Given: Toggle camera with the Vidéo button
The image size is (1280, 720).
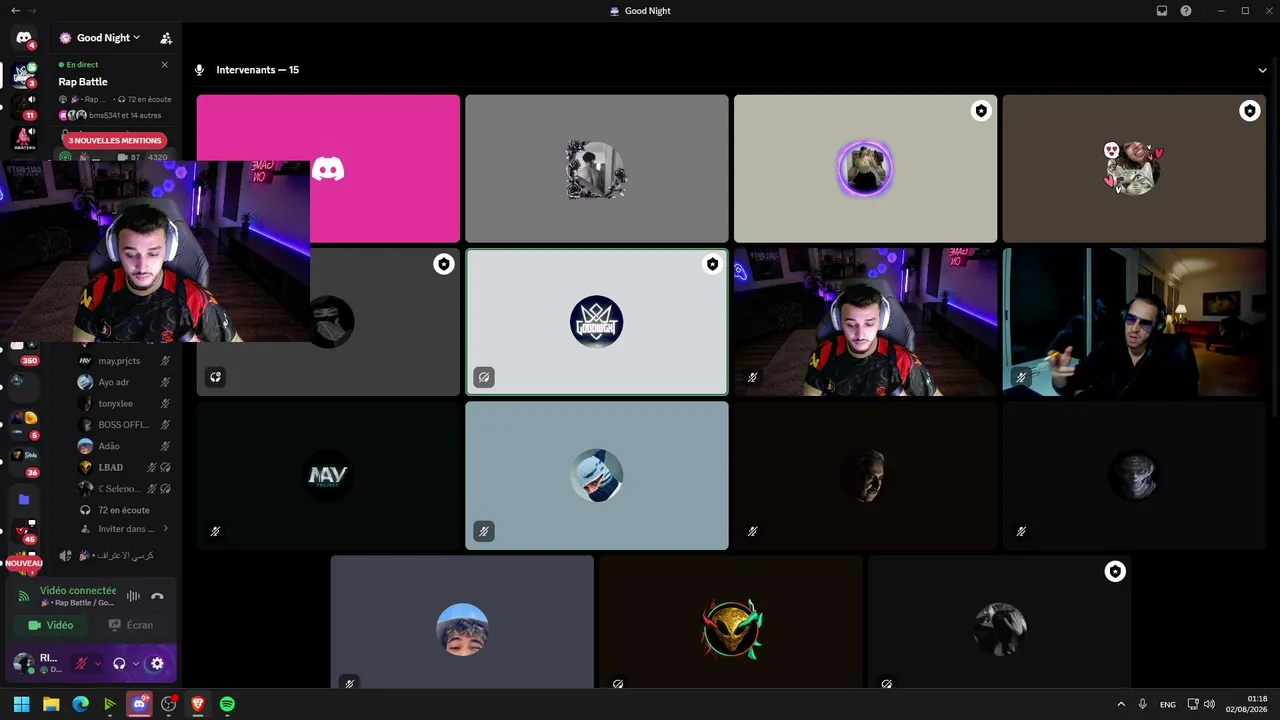Looking at the screenshot, I should click(x=50, y=625).
